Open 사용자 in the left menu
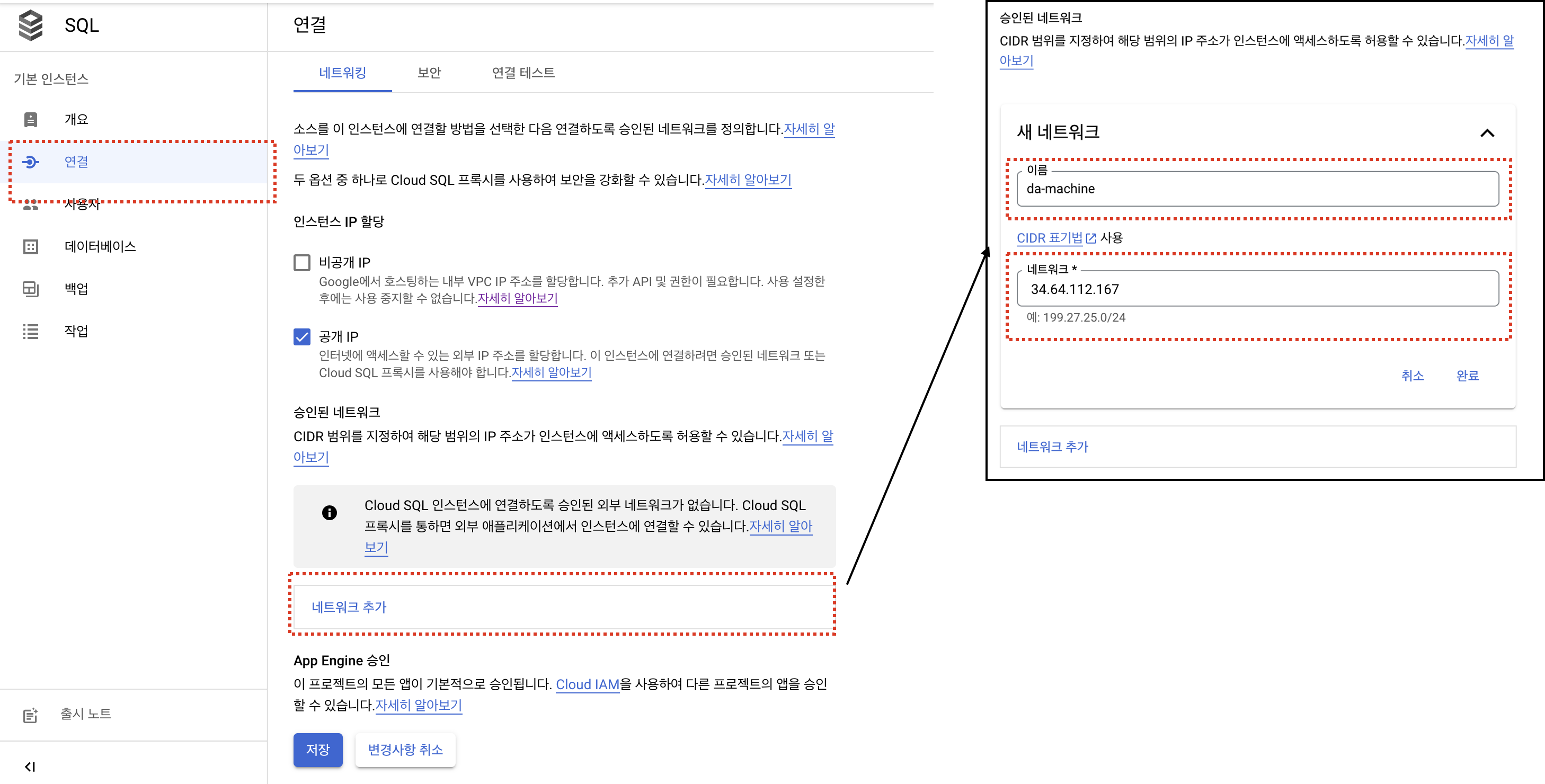 click(82, 204)
